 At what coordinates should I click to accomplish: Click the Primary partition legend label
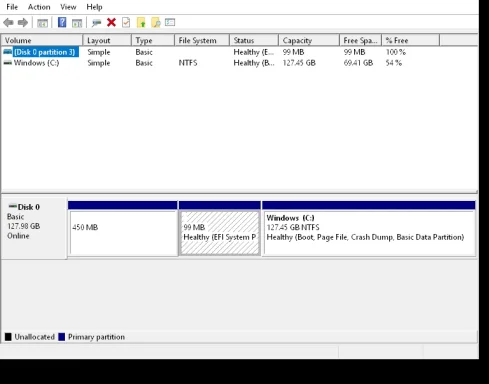(x=96, y=337)
